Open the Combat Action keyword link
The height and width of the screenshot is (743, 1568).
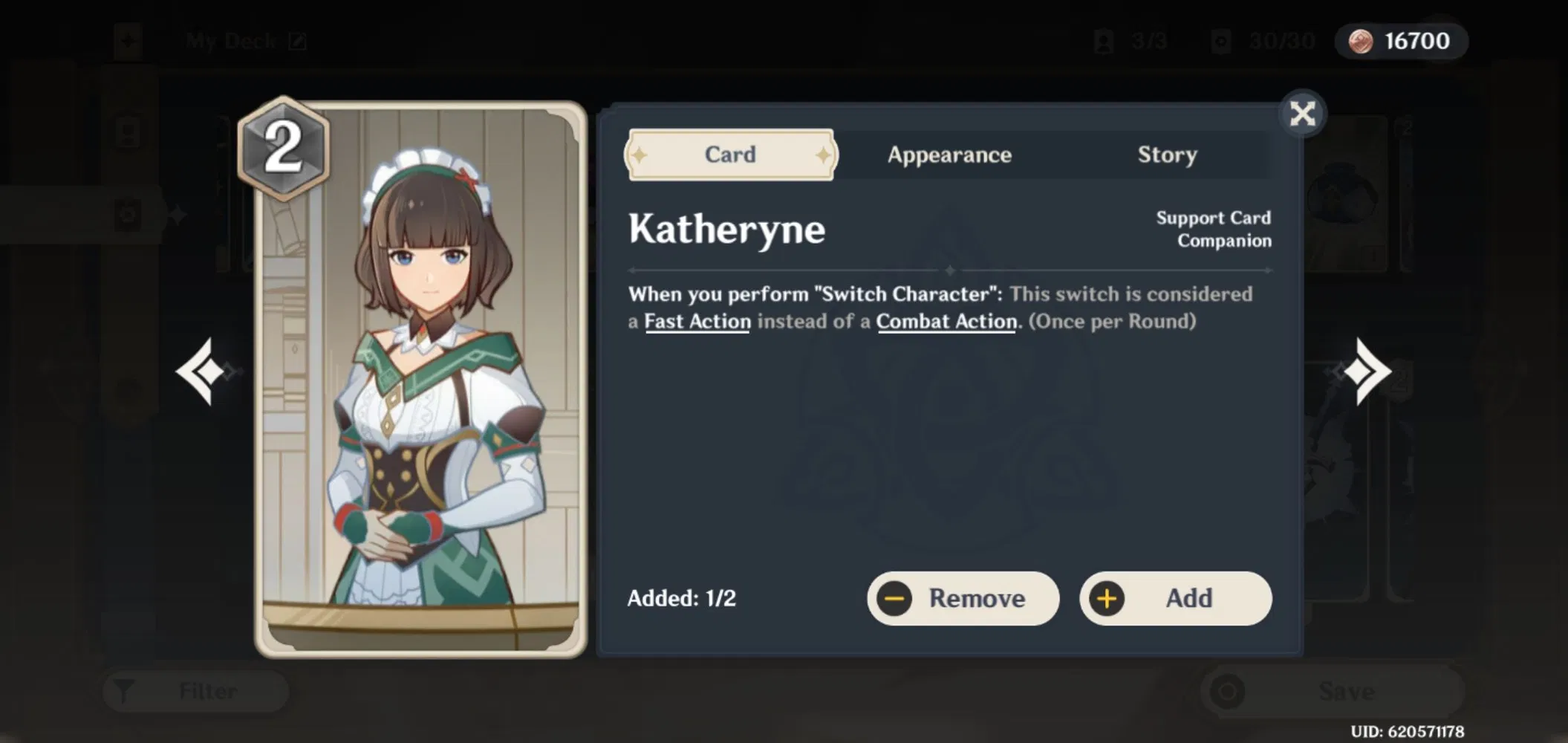pos(946,322)
